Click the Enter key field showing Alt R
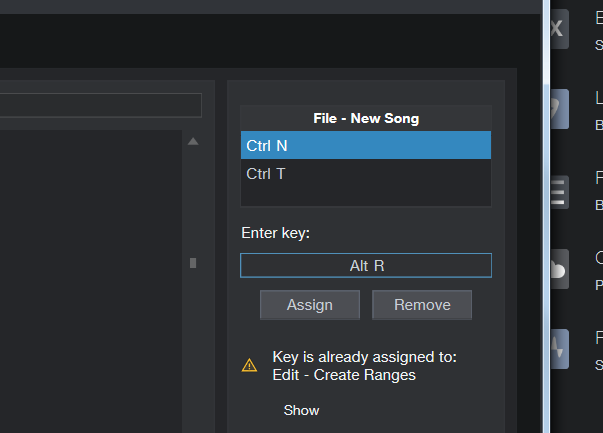The width and height of the screenshot is (603, 433). (x=366, y=265)
